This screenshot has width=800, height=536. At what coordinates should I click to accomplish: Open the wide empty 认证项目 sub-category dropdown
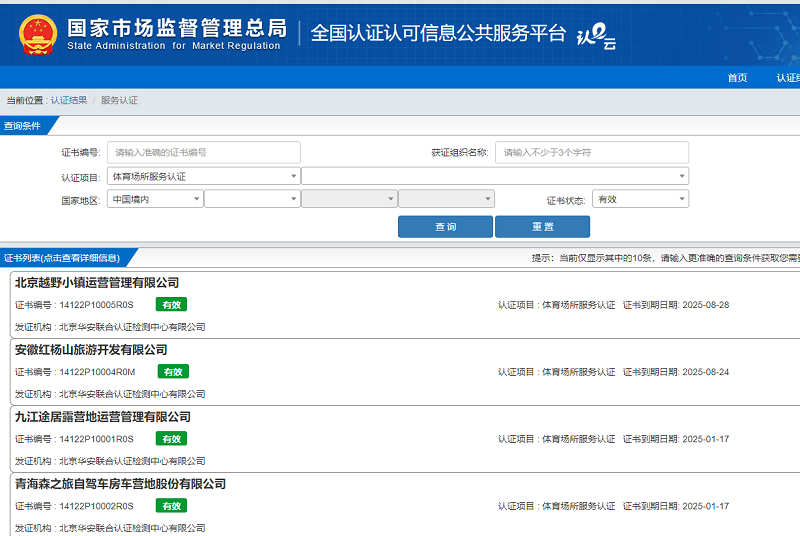[x=495, y=176]
